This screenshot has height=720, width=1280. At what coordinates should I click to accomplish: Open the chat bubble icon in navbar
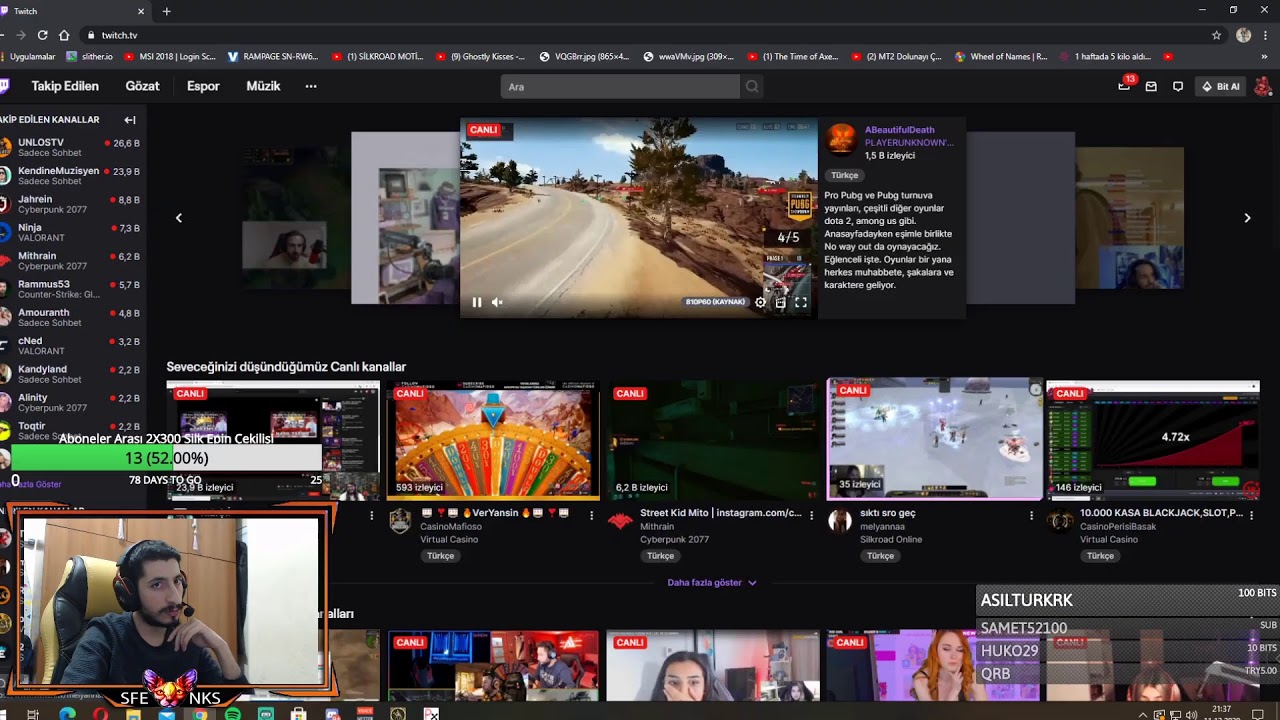click(x=1178, y=87)
